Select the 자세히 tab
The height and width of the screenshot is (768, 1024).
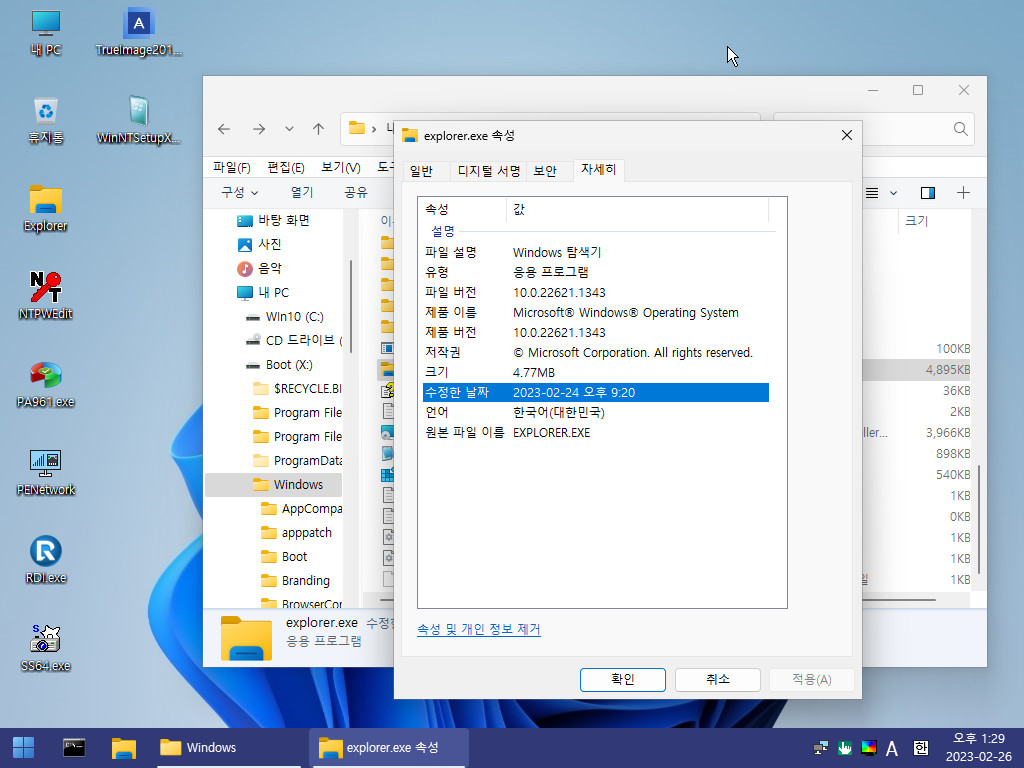(599, 170)
